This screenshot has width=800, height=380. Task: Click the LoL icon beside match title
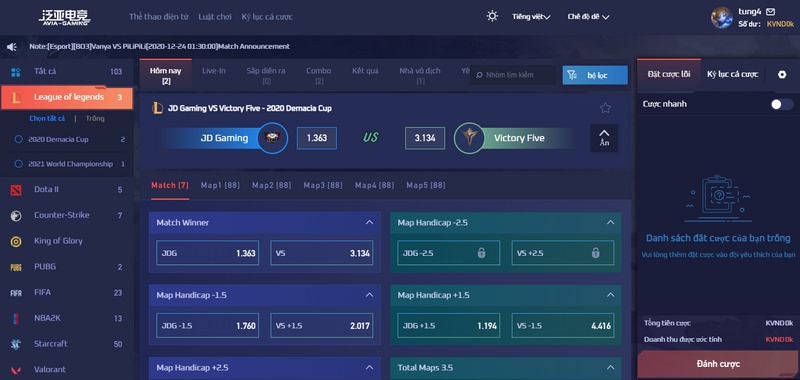click(x=157, y=108)
